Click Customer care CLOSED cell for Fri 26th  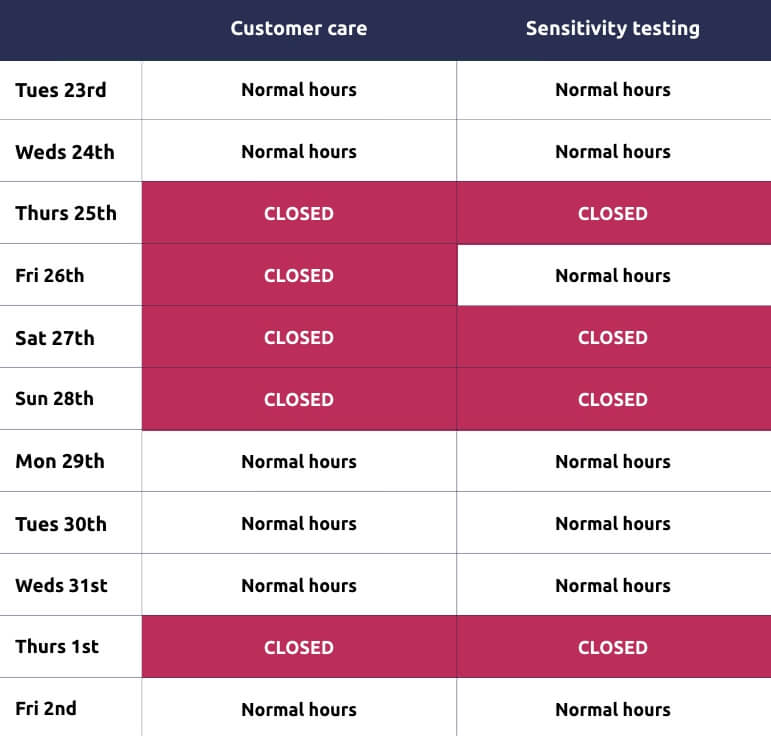[x=298, y=276]
